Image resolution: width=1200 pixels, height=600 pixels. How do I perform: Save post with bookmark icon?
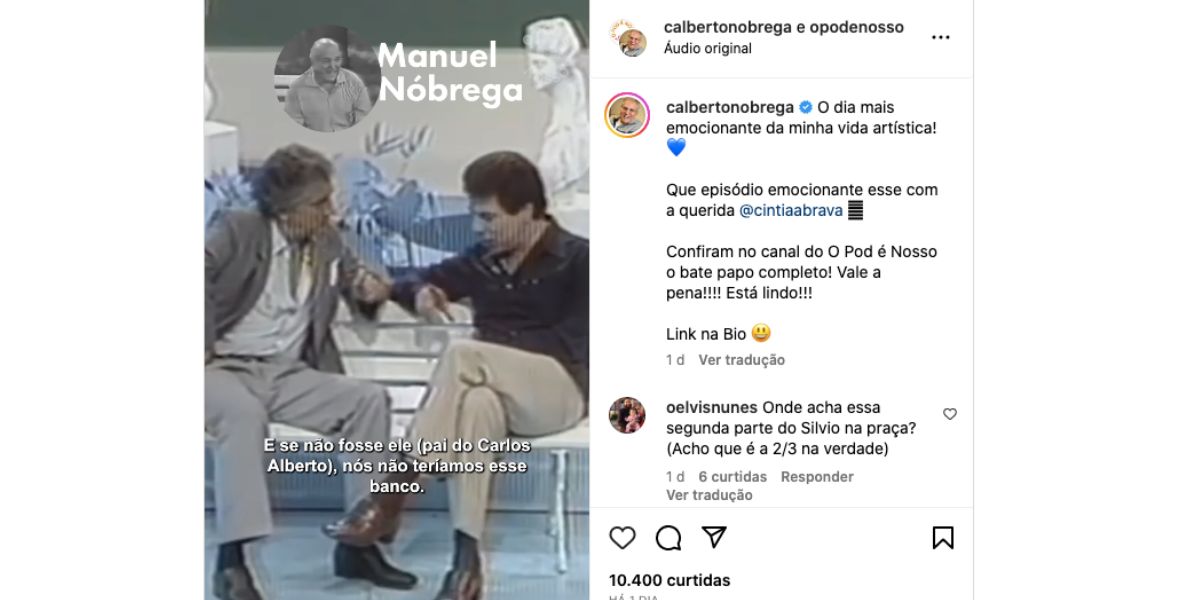(x=943, y=538)
